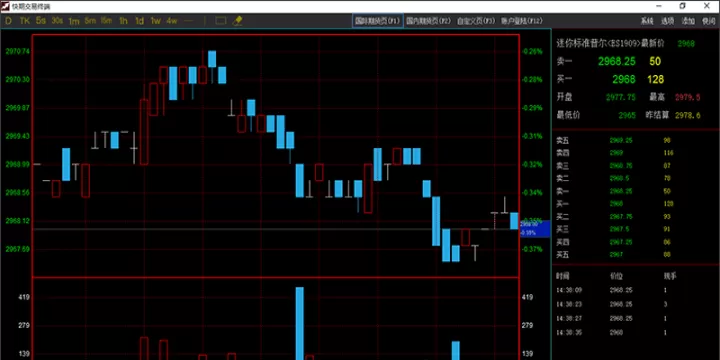Select the trade at 14:38:35
The image size is (720, 360).
pos(636,333)
